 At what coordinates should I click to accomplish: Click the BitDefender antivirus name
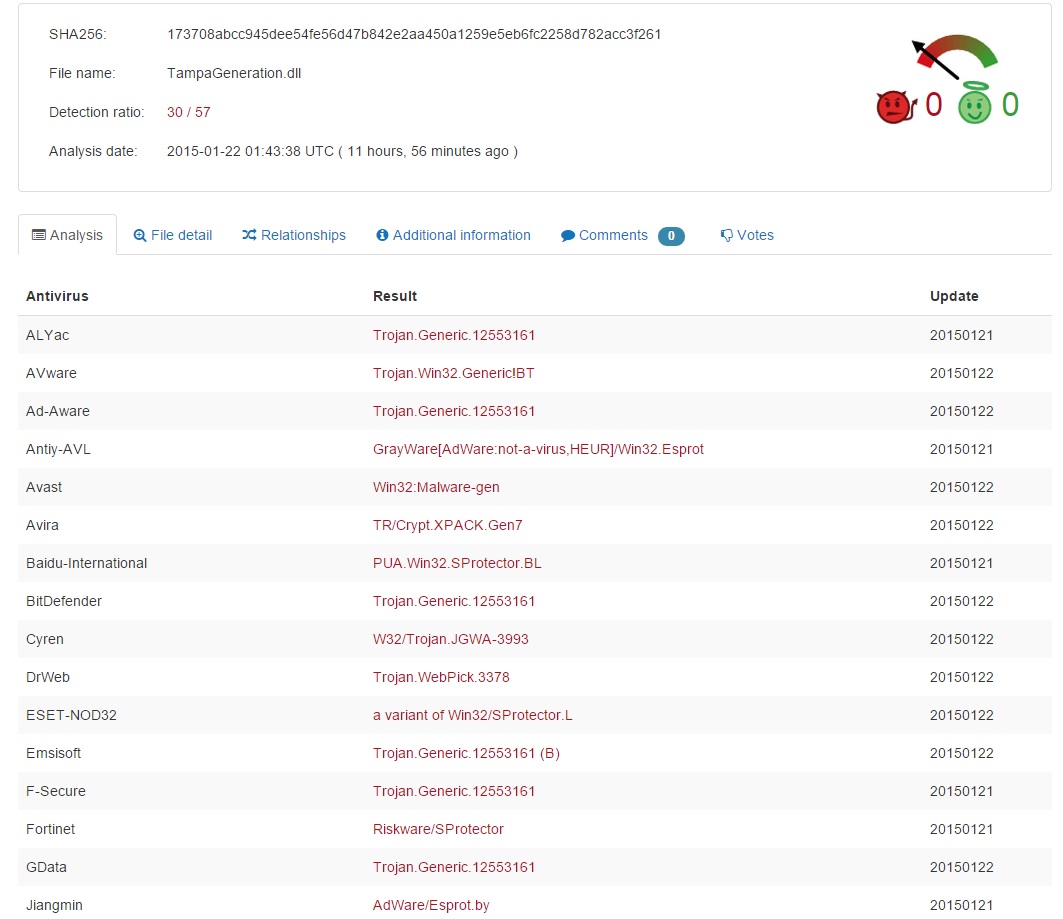[x=64, y=601]
